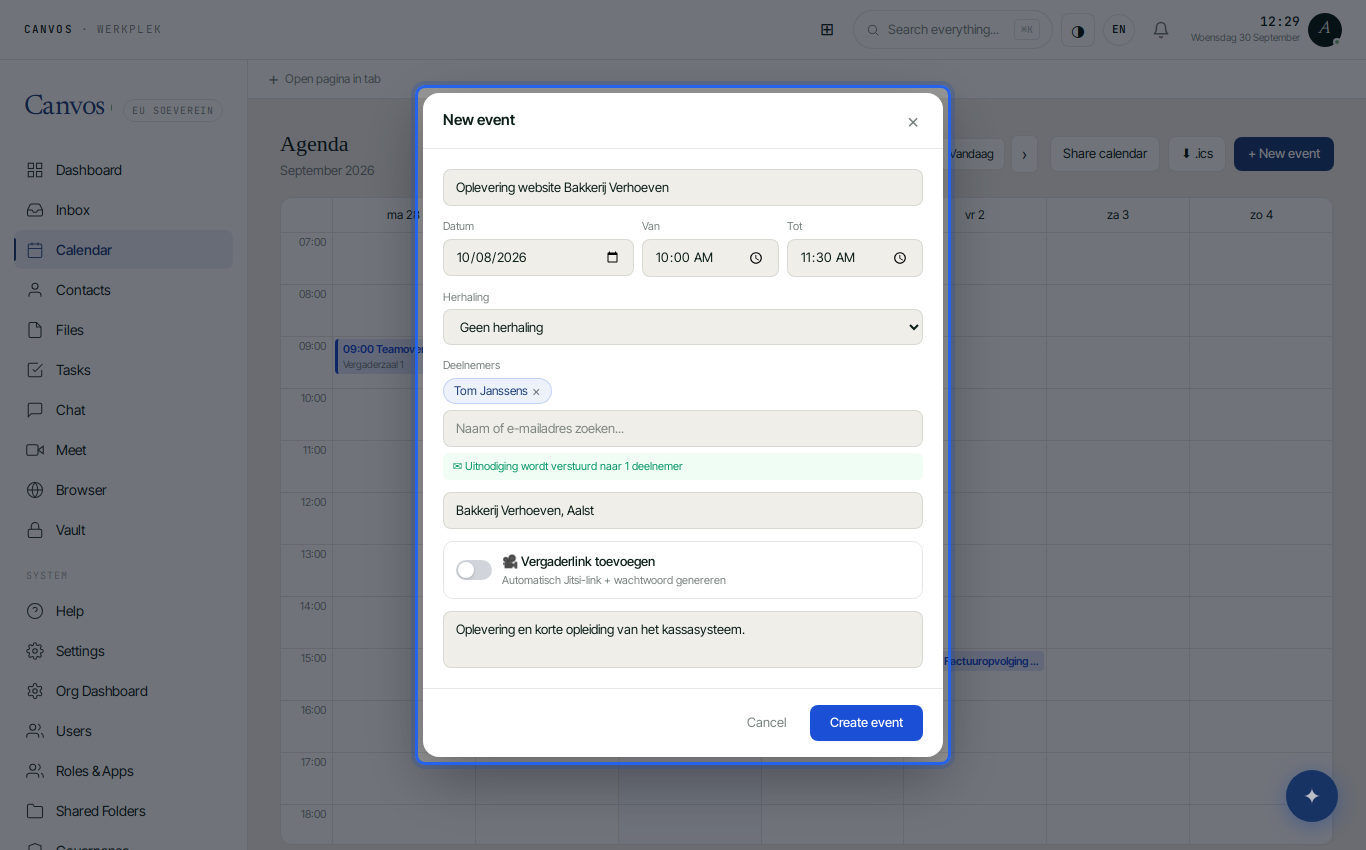The width and height of the screenshot is (1366, 850).
Task: Open Dashboard in the sidebar
Action: tap(123, 170)
